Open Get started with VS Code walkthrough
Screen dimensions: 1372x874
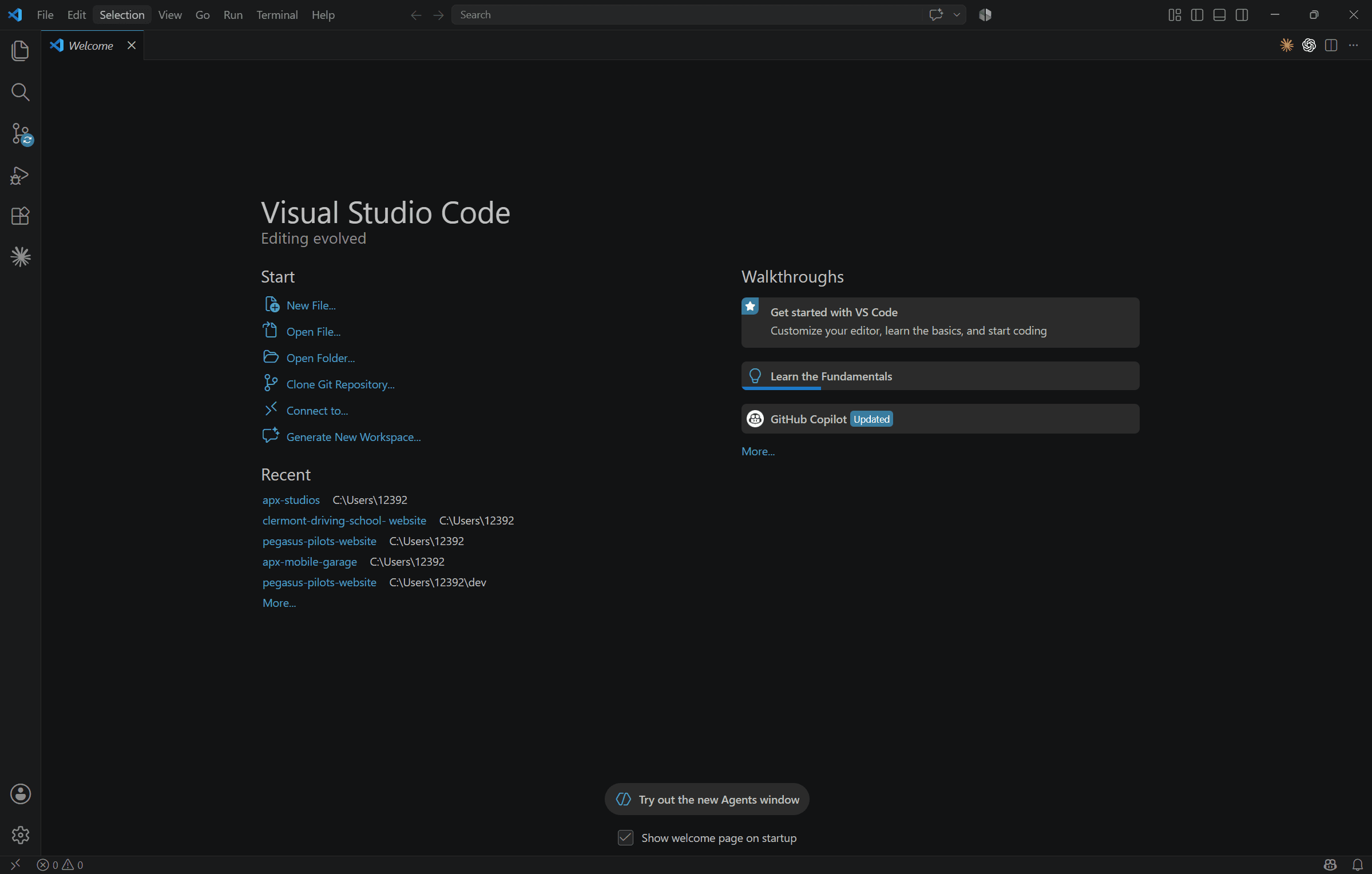(940, 323)
